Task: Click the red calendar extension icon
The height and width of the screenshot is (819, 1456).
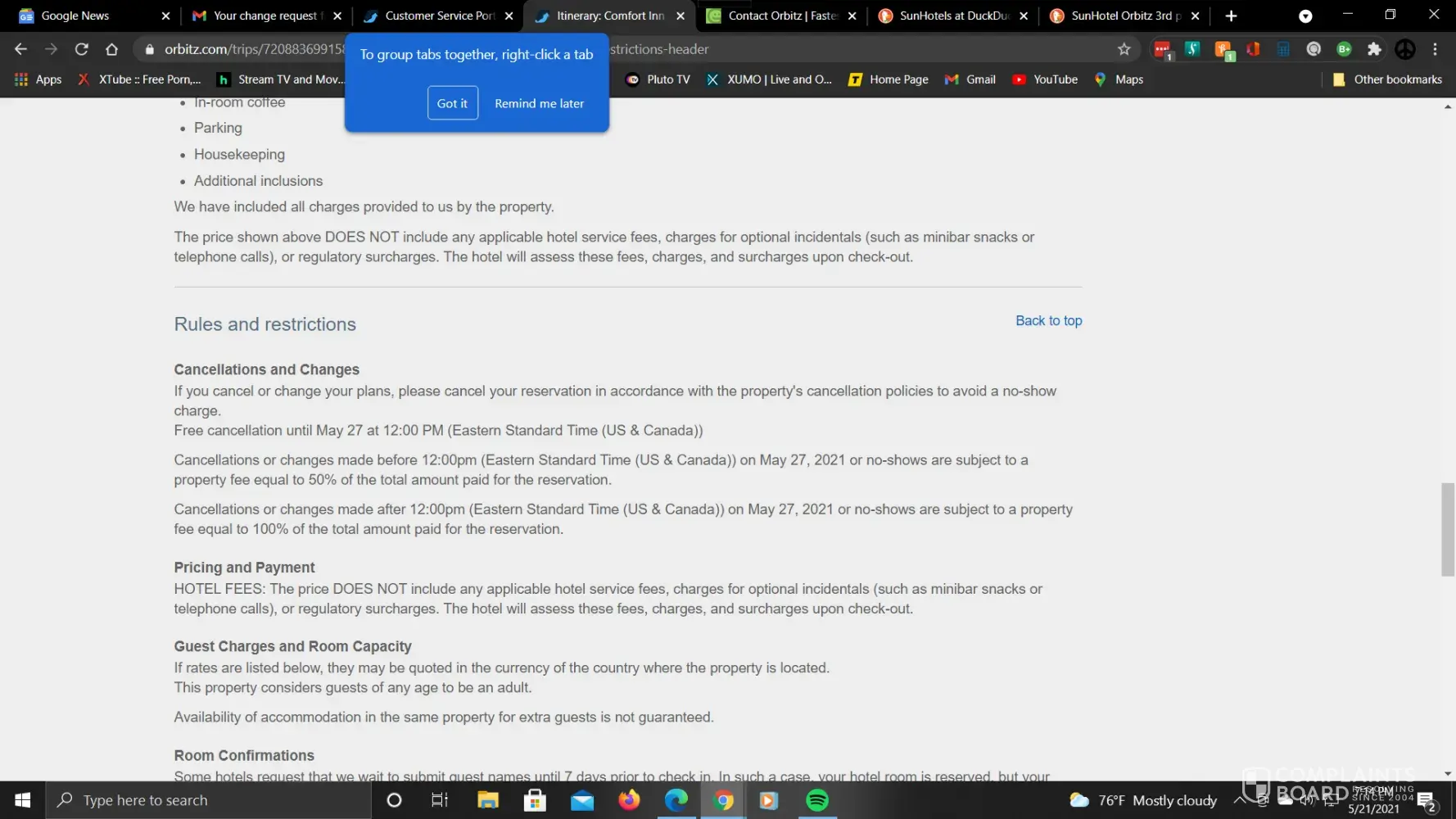Action: pos(1162,50)
